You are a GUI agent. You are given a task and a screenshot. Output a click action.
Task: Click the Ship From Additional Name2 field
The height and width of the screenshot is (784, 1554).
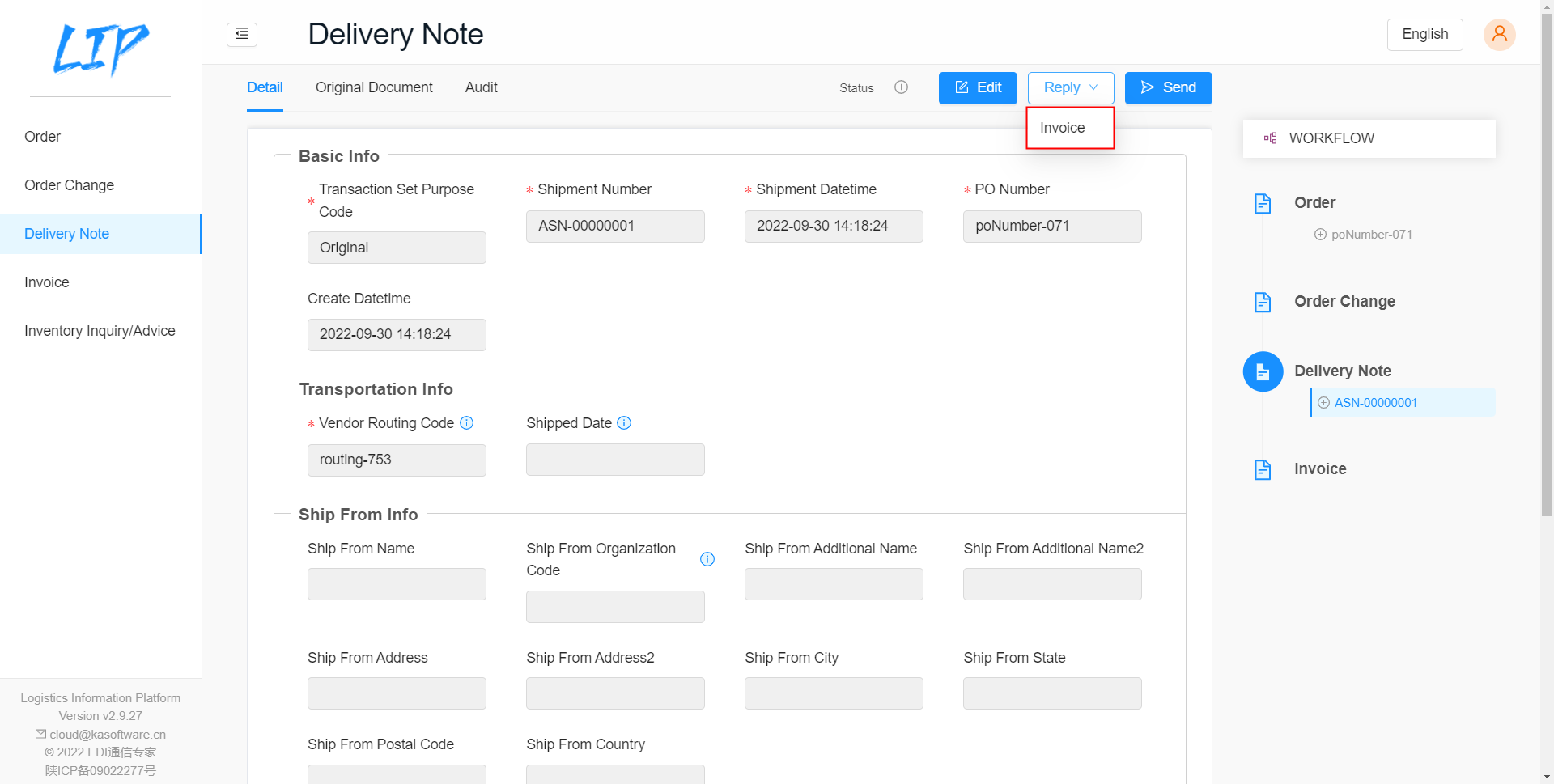coord(1052,584)
